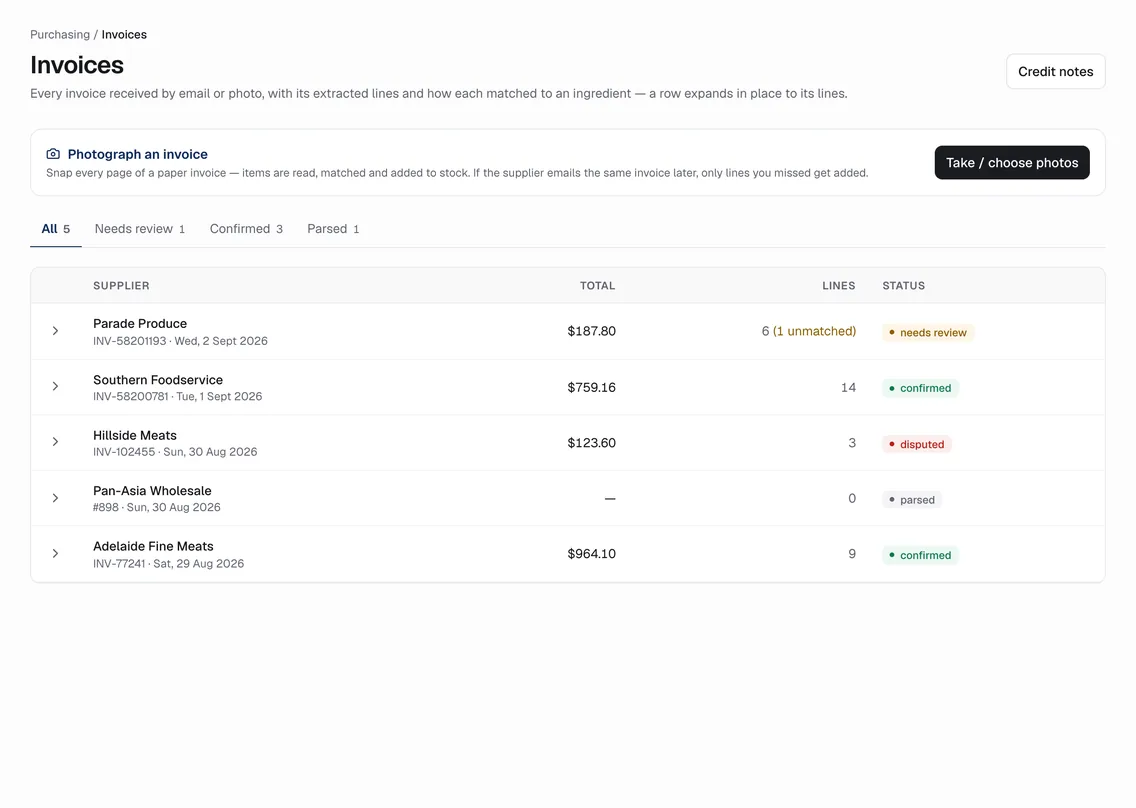This screenshot has height=808, width=1136.
Task: Click the disputed status badge
Action: point(916,444)
